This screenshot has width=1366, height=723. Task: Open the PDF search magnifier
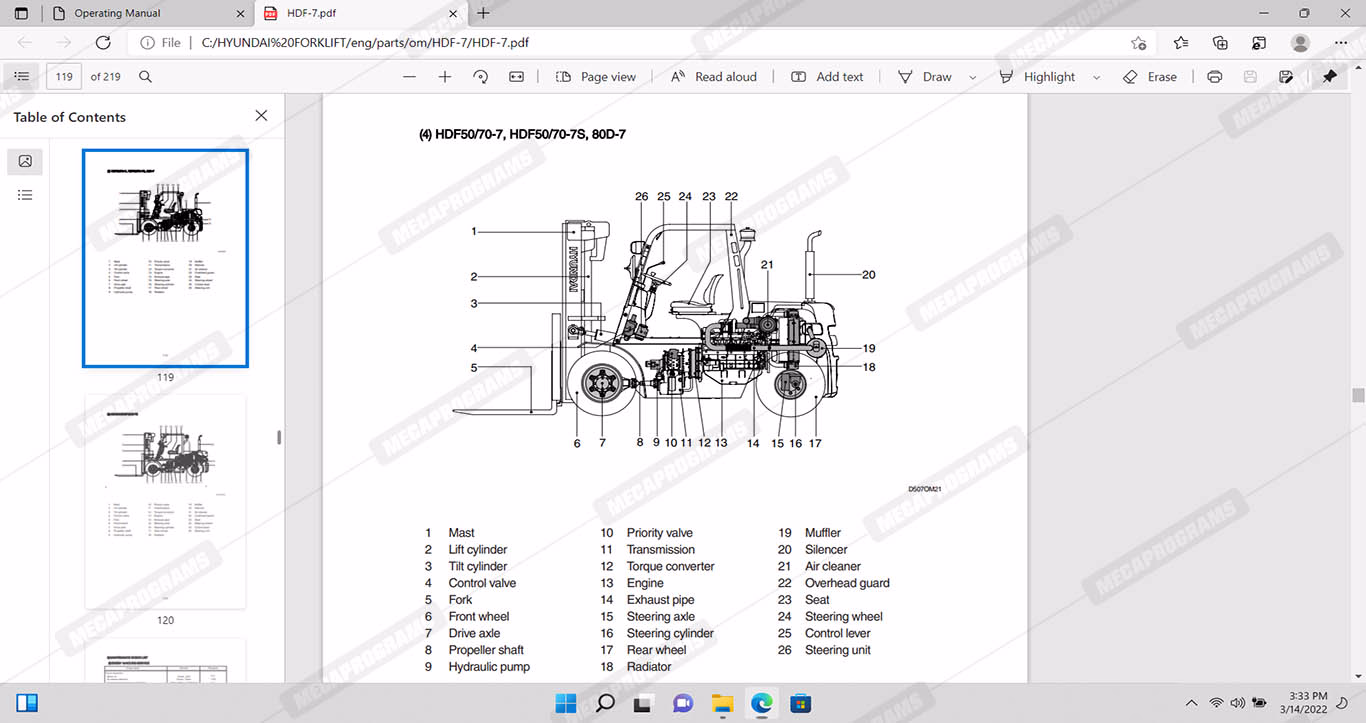(145, 77)
